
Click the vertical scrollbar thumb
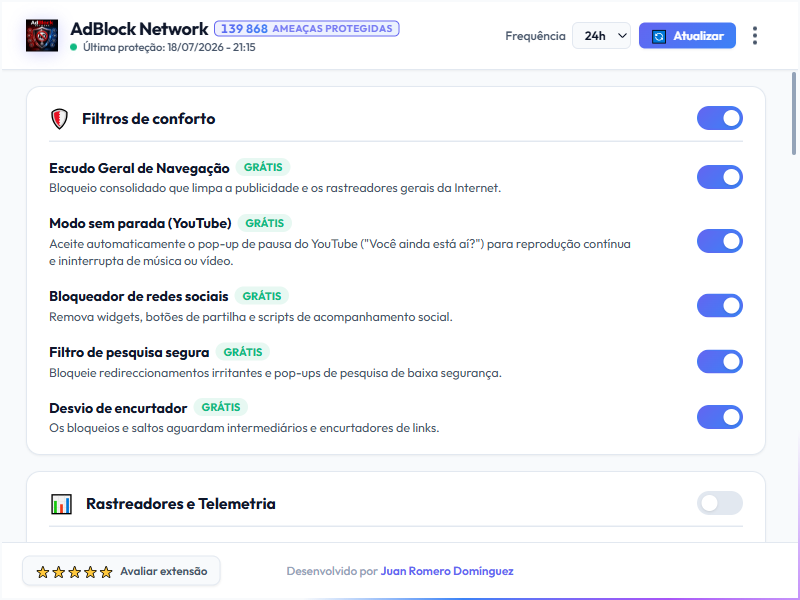click(x=794, y=113)
